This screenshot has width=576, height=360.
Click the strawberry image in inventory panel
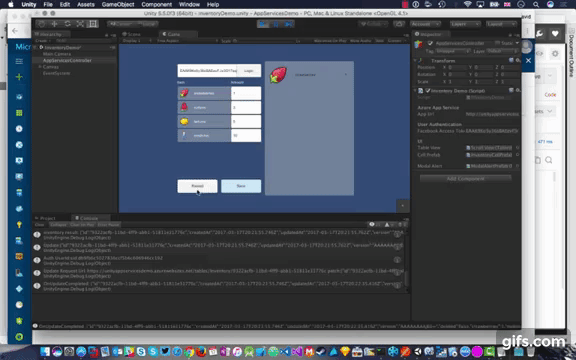coord(278,75)
